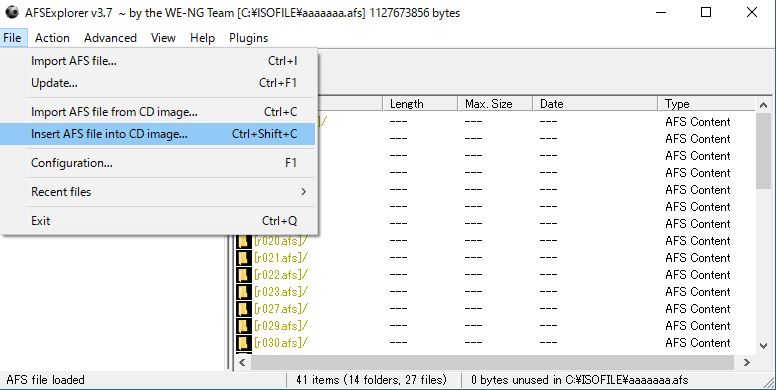776x390 pixels.
Task: Click the vertical scrollbar down arrow
Action: point(764,346)
